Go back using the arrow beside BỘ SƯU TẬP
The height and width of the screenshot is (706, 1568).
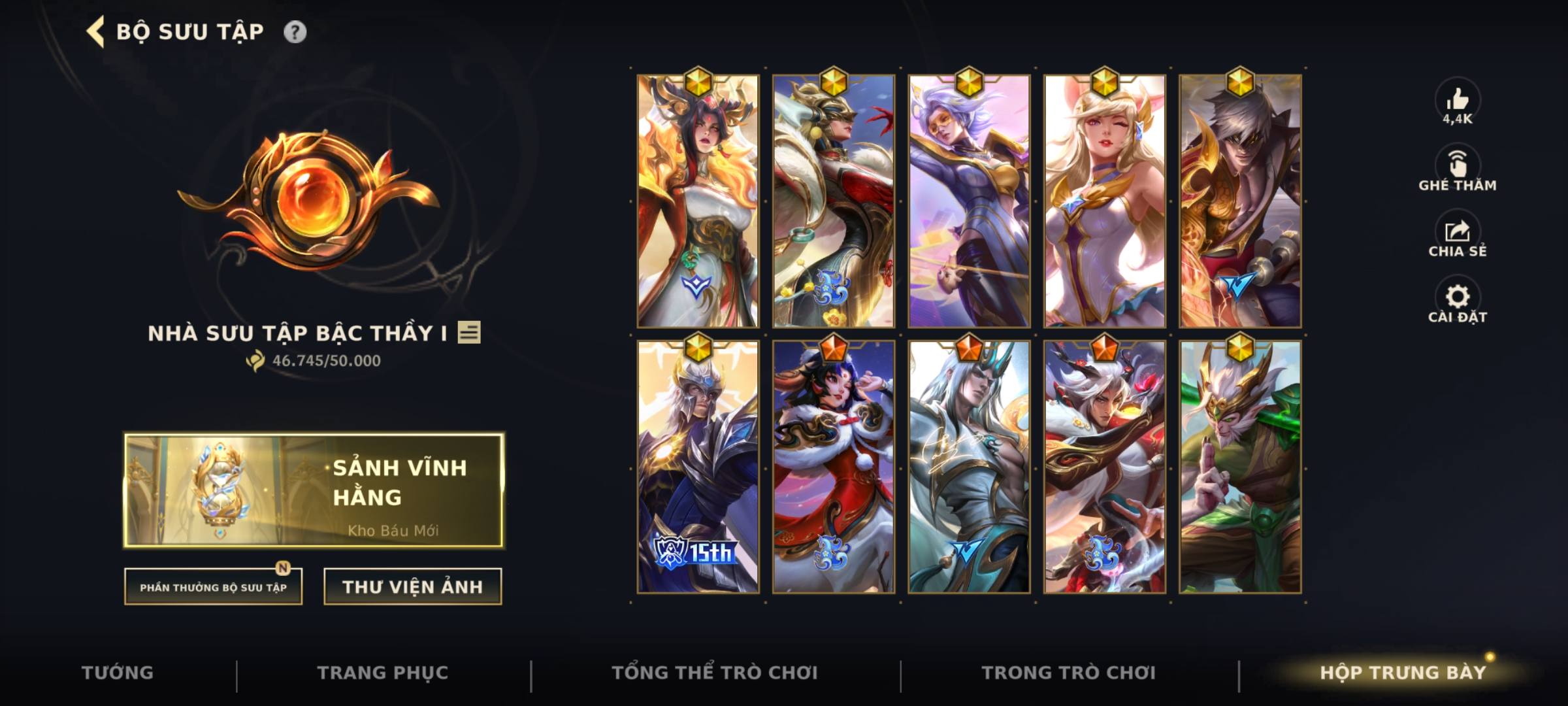95,32
